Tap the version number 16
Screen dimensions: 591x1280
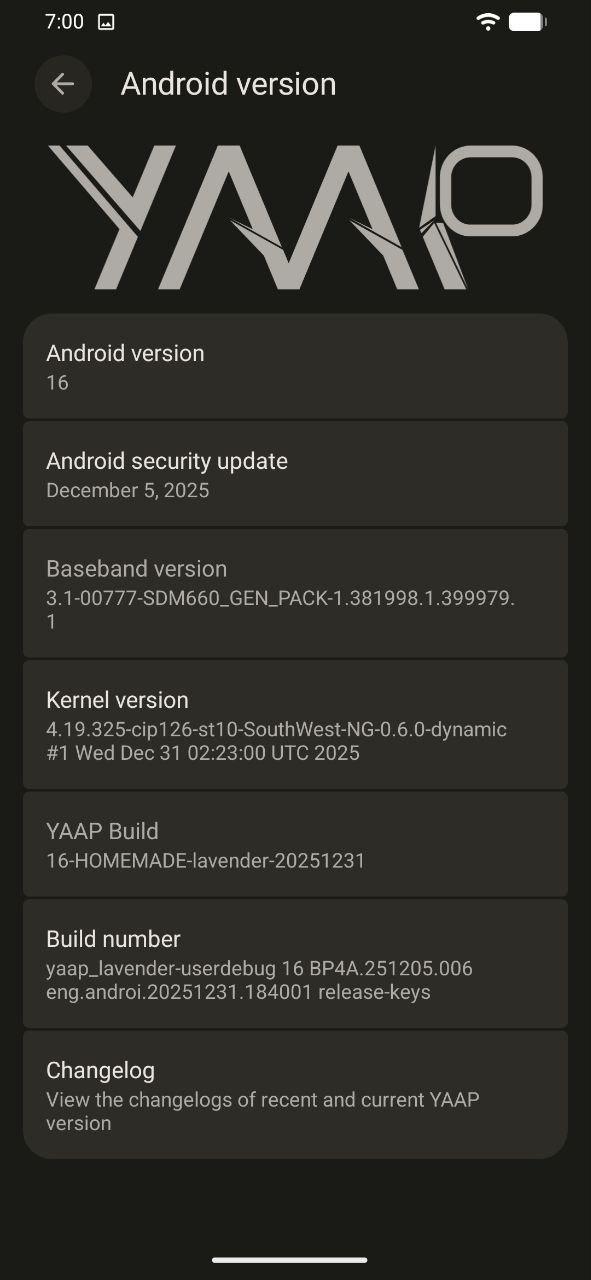[57, 382]
